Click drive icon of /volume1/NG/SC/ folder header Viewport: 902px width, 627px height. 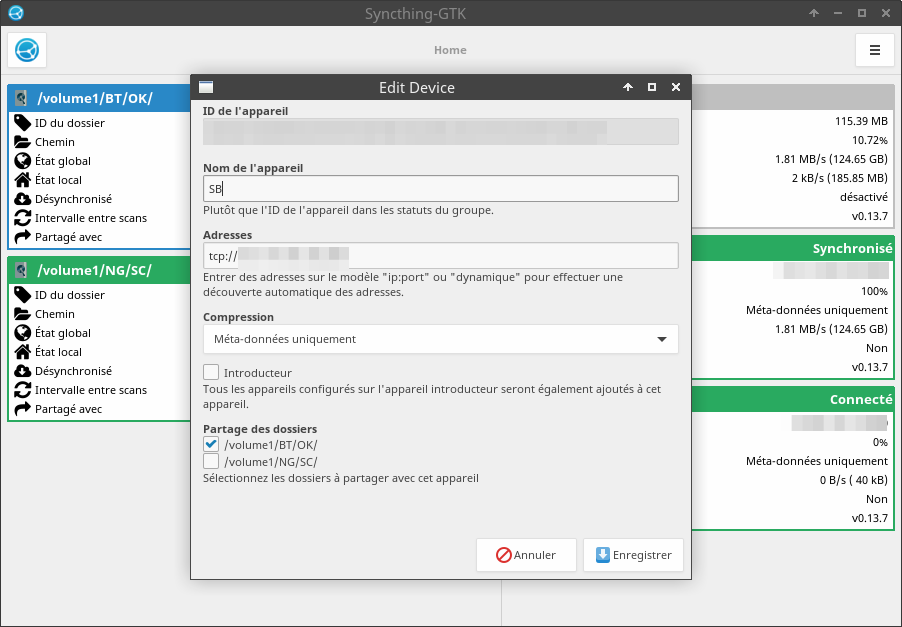21,270
